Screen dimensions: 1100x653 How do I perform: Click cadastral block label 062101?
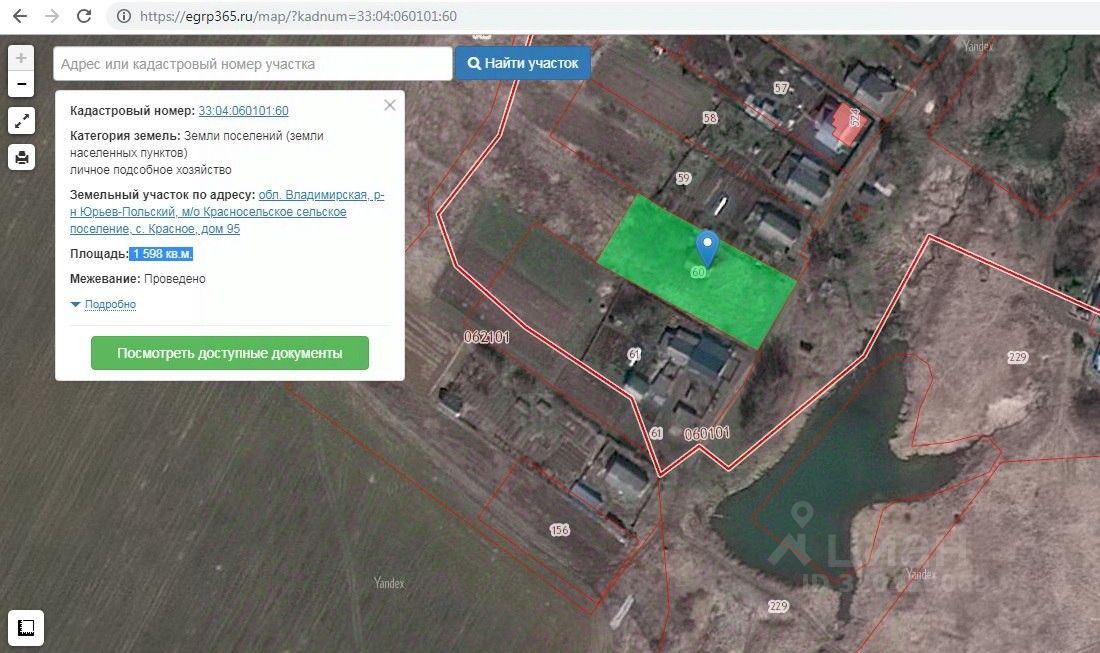486,337
